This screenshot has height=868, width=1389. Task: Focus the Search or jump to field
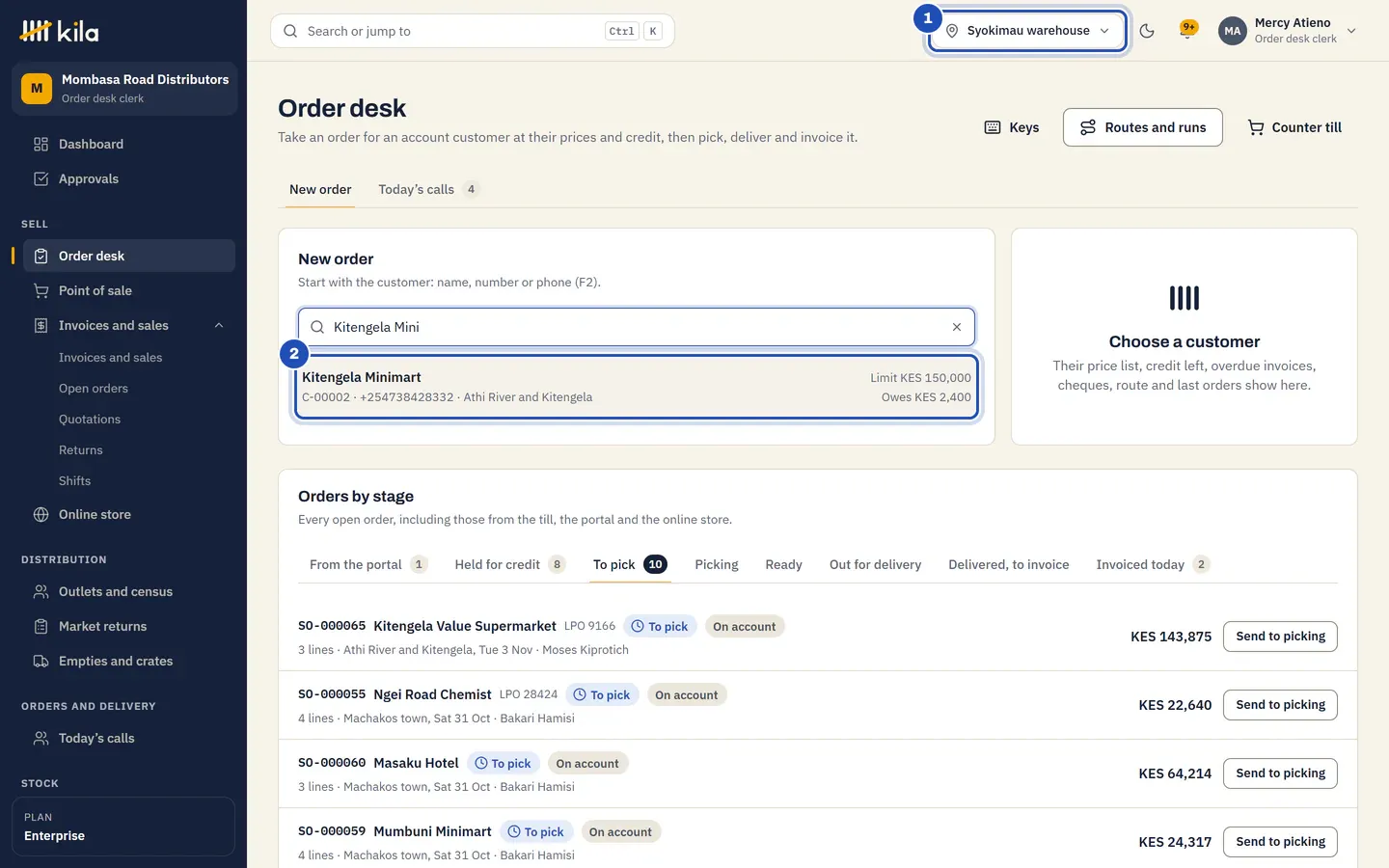[x=473, y=31]
